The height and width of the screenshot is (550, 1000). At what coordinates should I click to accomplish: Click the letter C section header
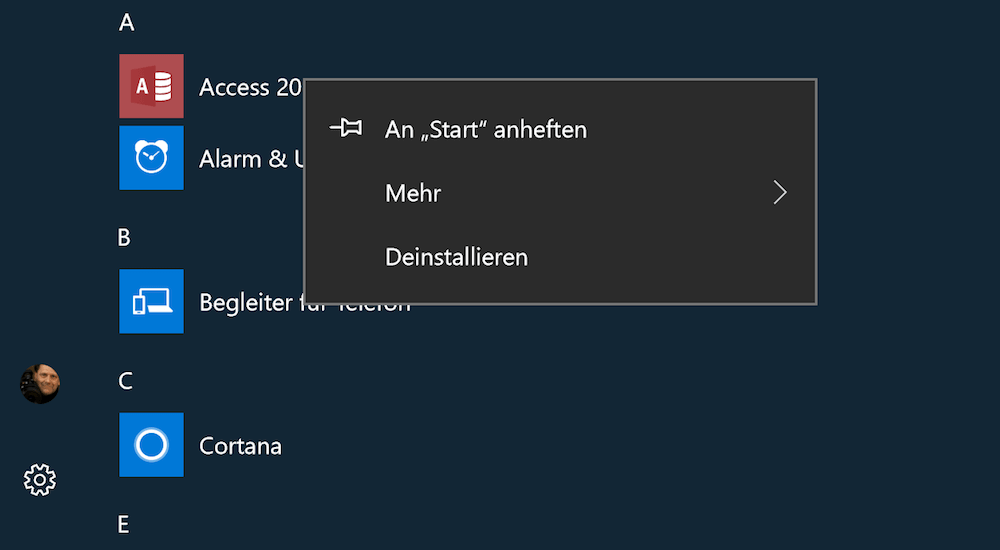(x=126, y=381)
